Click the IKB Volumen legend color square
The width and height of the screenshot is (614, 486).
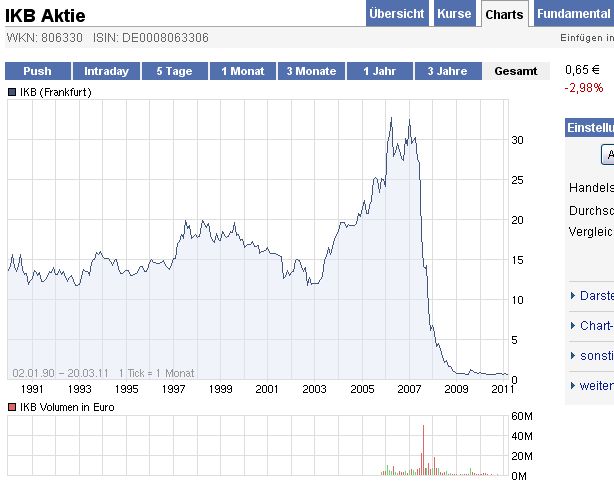pos(12,407)
